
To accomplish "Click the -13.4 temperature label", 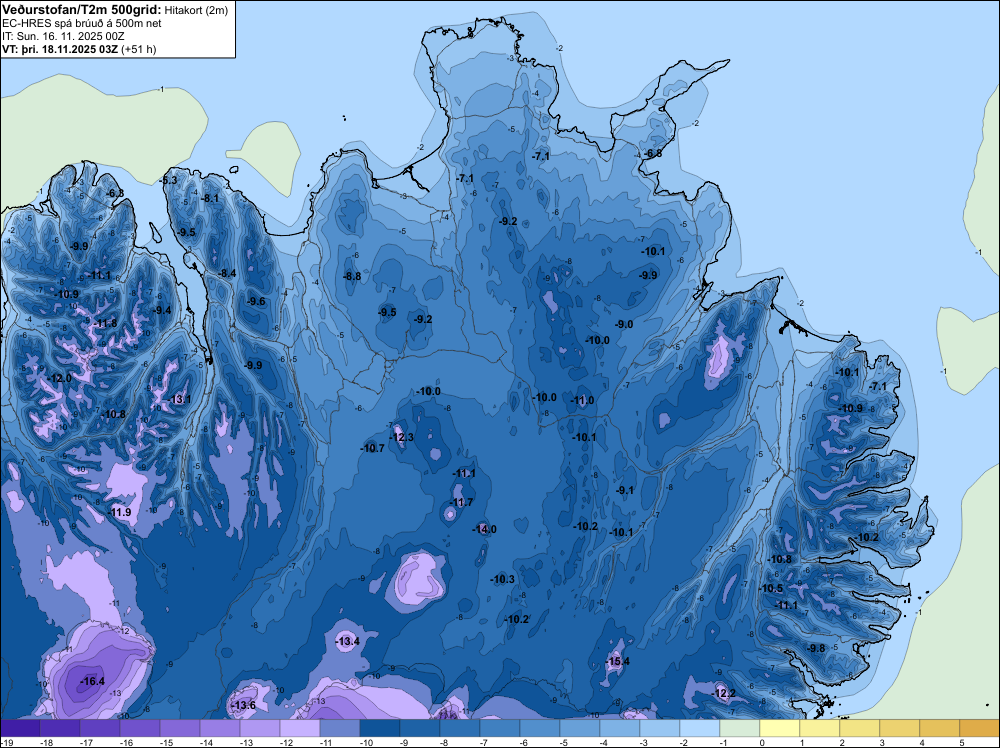I will [x=348, y=642].
